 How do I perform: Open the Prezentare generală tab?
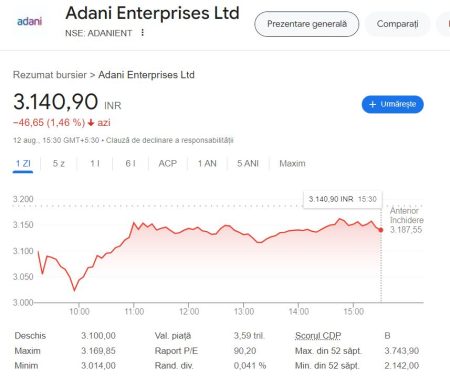coord(307,24)
